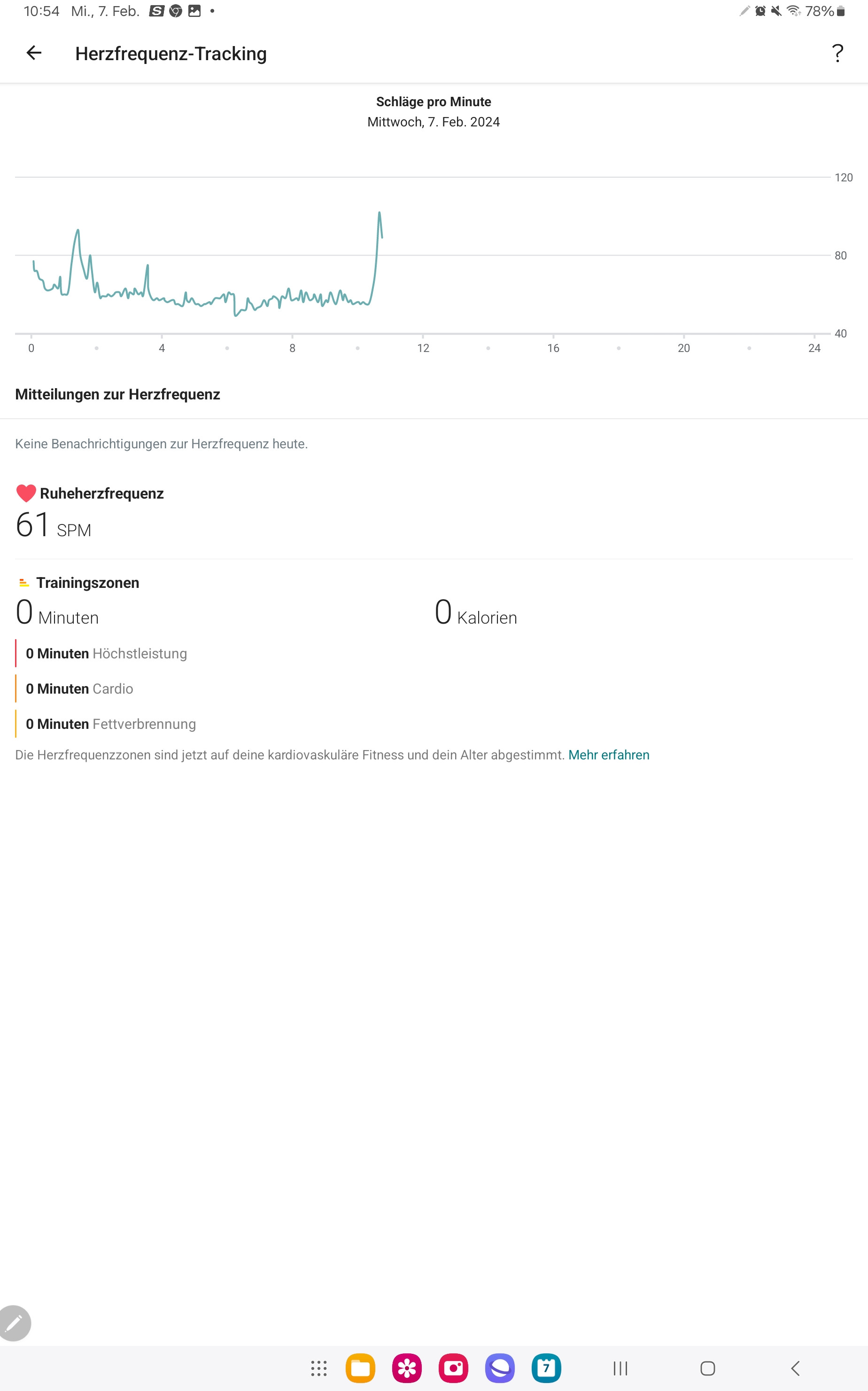Open the teal Calendar app
This screenshot has width=868, height=1391.
point(547,1368)
